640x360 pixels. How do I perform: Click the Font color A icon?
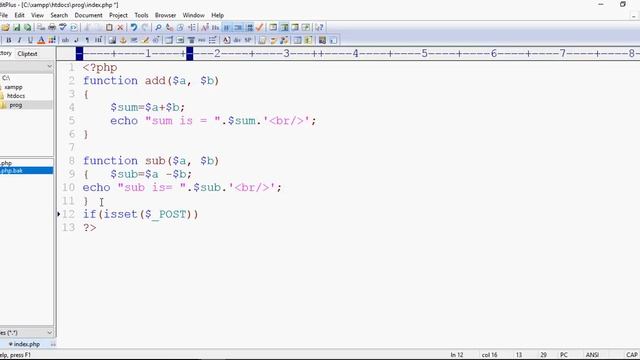41,40
